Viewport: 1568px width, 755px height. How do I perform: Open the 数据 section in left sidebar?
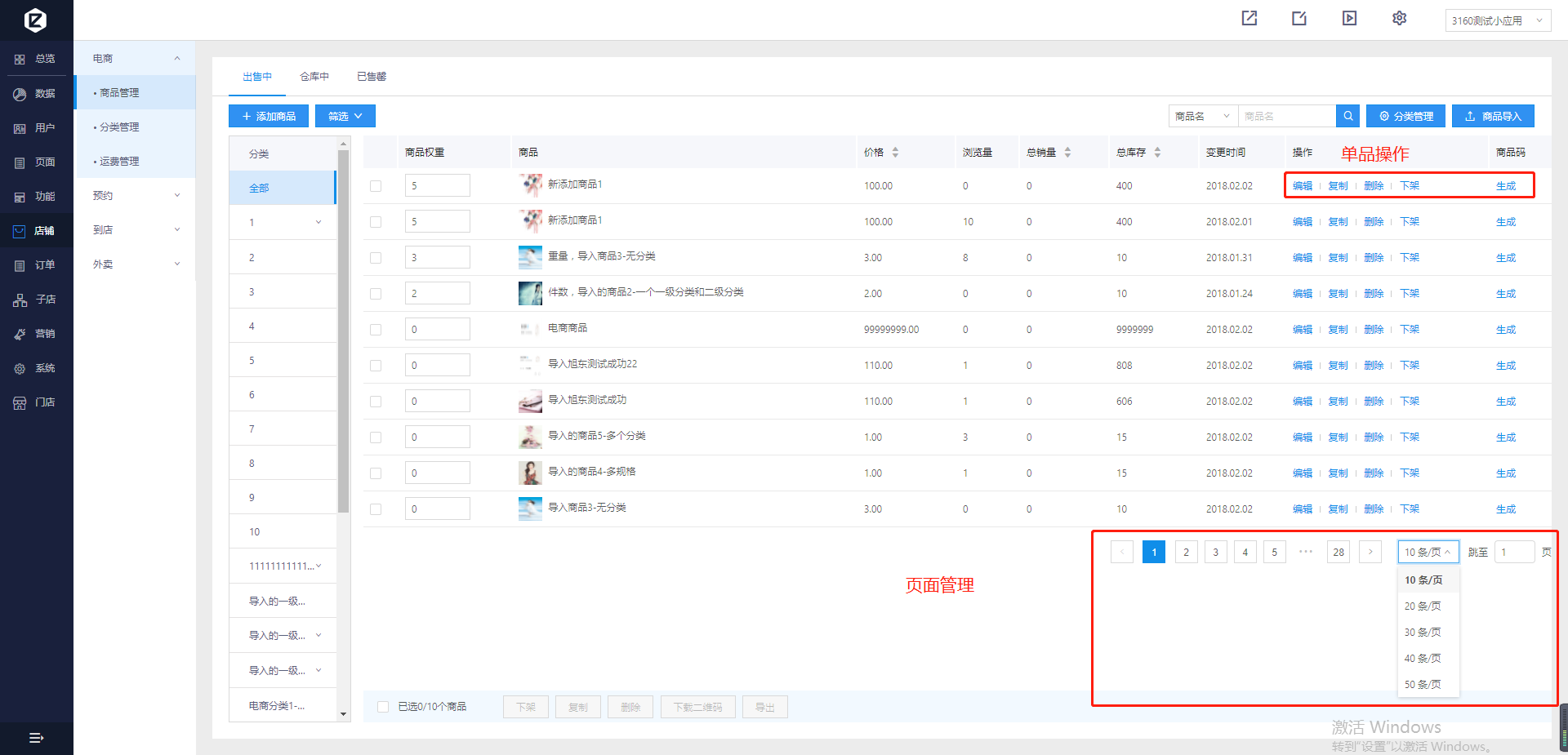pyautogui.click(x=36, y=94)
